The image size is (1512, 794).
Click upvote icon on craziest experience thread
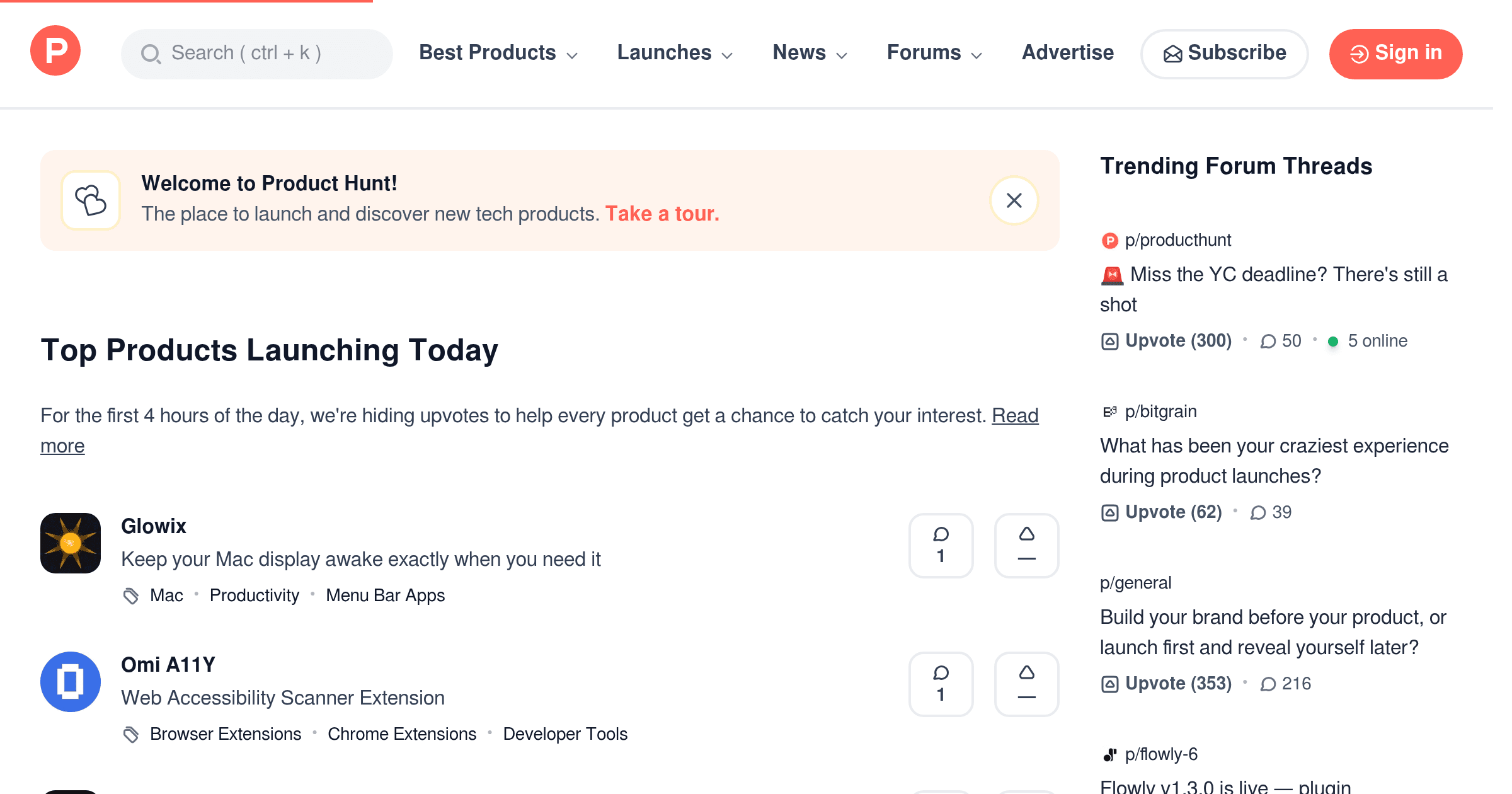coord(1109,513)
